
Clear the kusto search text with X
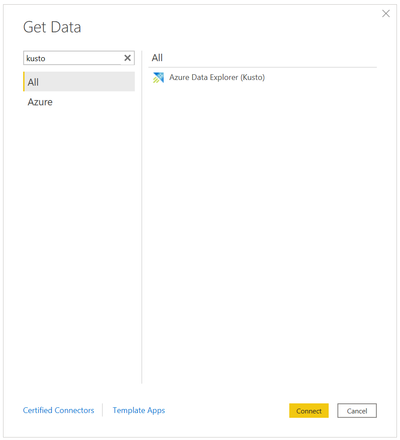[127, 58]
